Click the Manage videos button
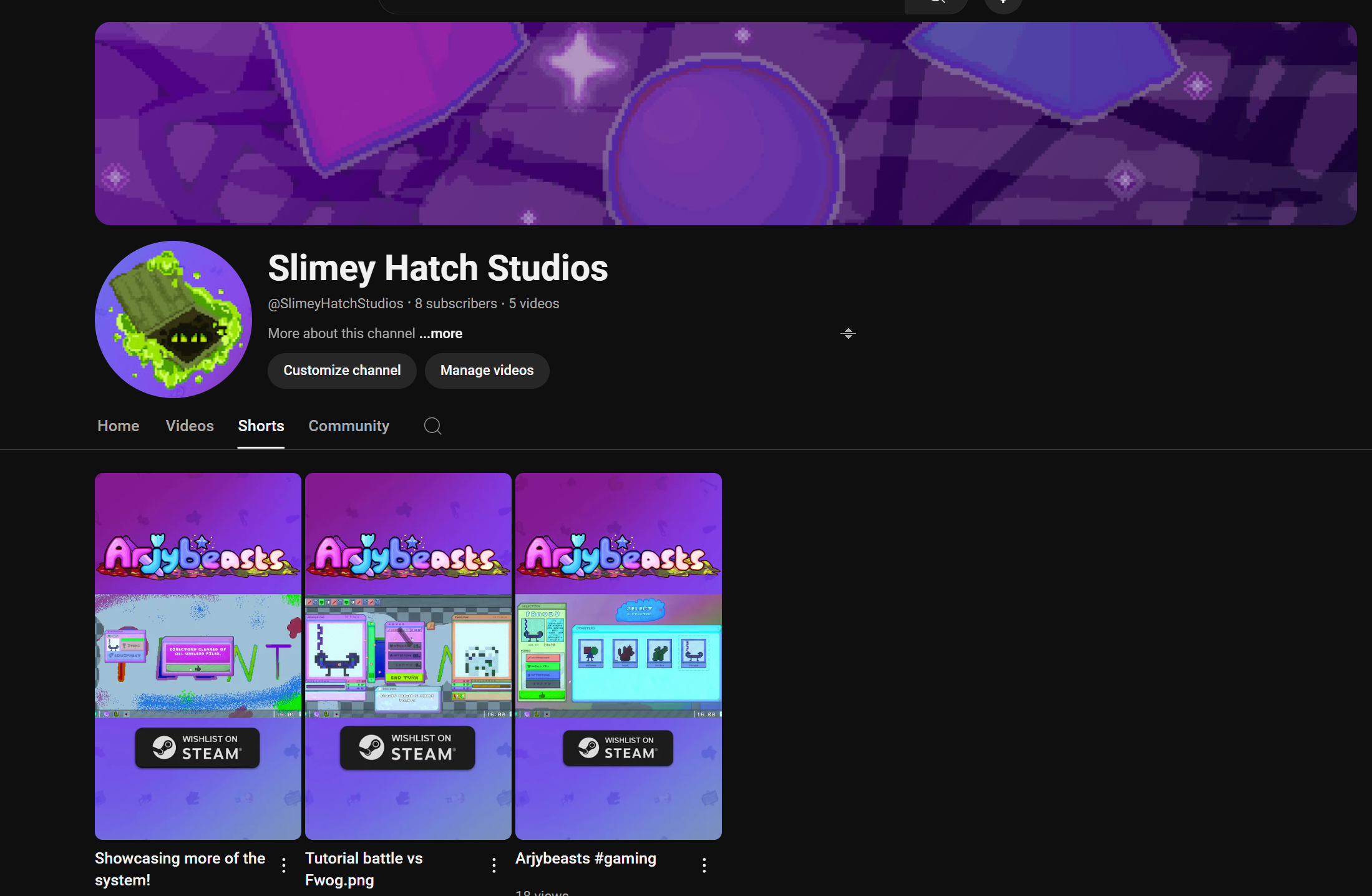This screenshot has height=896, width=1372. 487,371
